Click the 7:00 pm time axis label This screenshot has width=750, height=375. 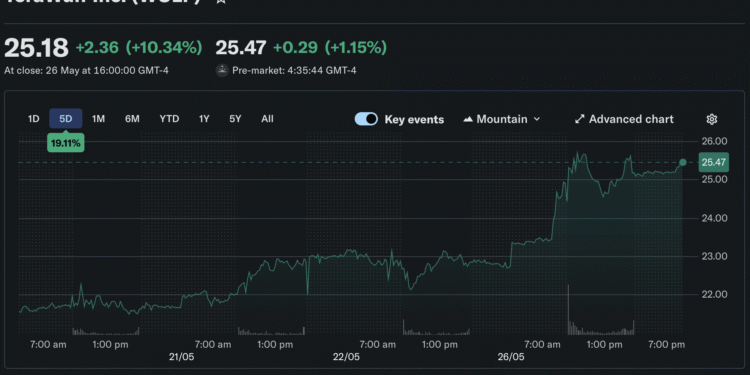pos(666,344)
